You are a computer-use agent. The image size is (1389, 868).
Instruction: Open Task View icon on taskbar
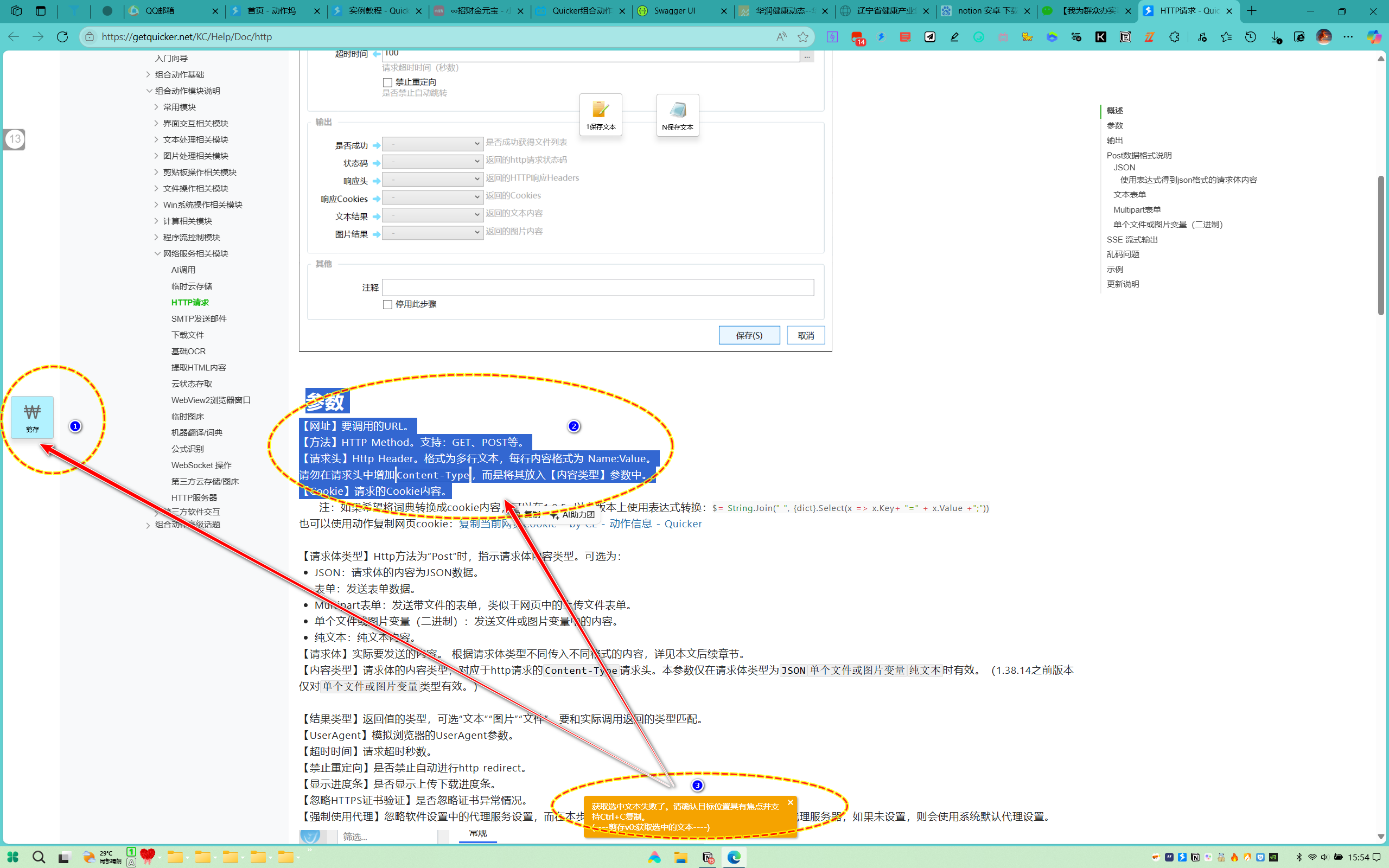point(63,857)
